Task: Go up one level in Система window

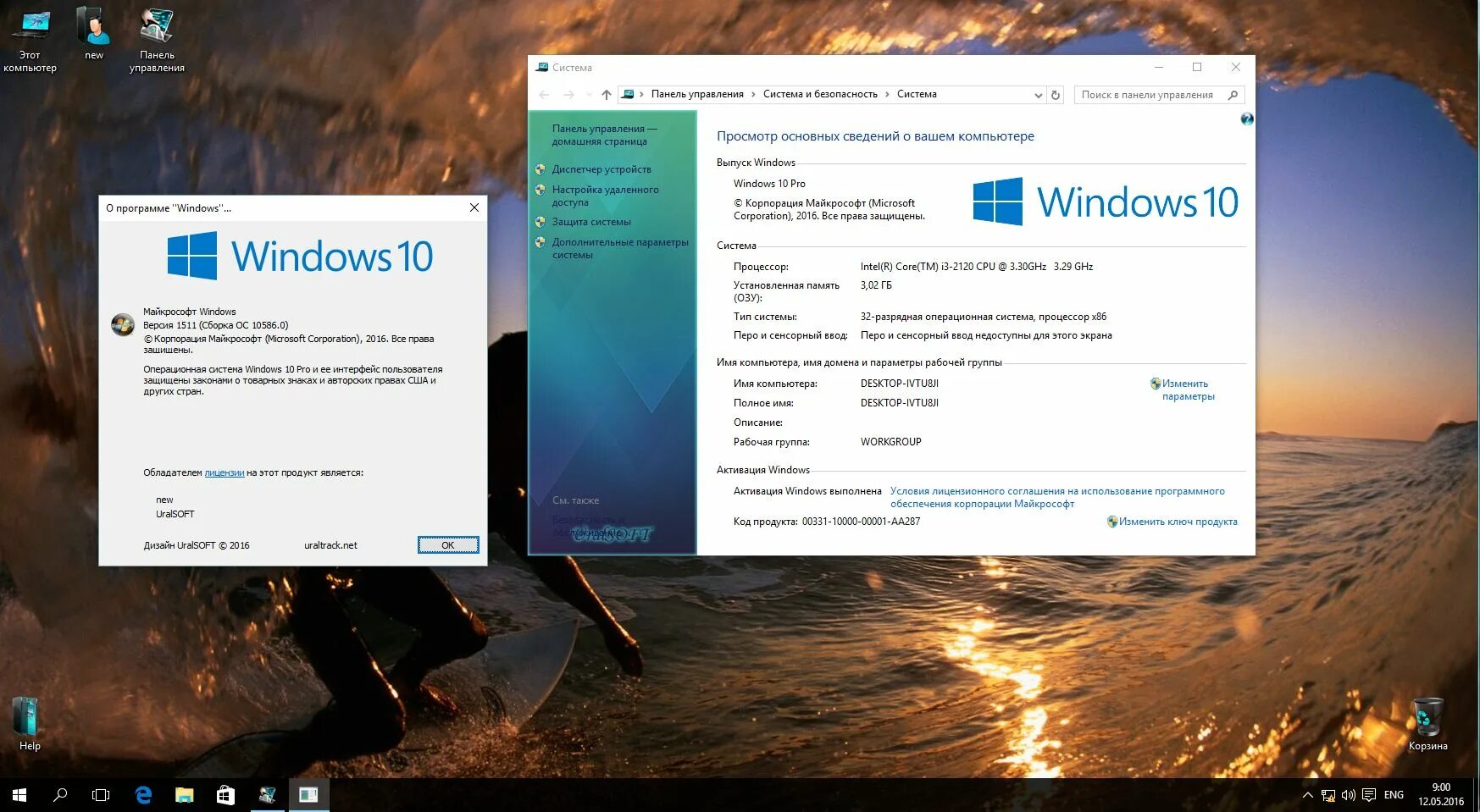Action: pyautogui.click(x=606, y=95)
